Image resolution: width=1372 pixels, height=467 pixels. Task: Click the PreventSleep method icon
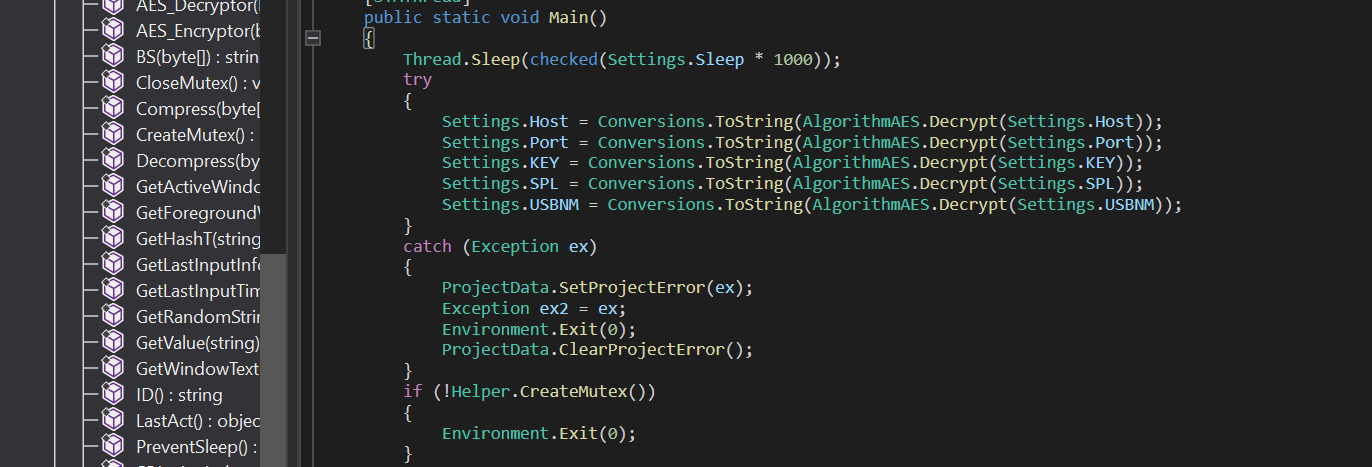[114, 447]
